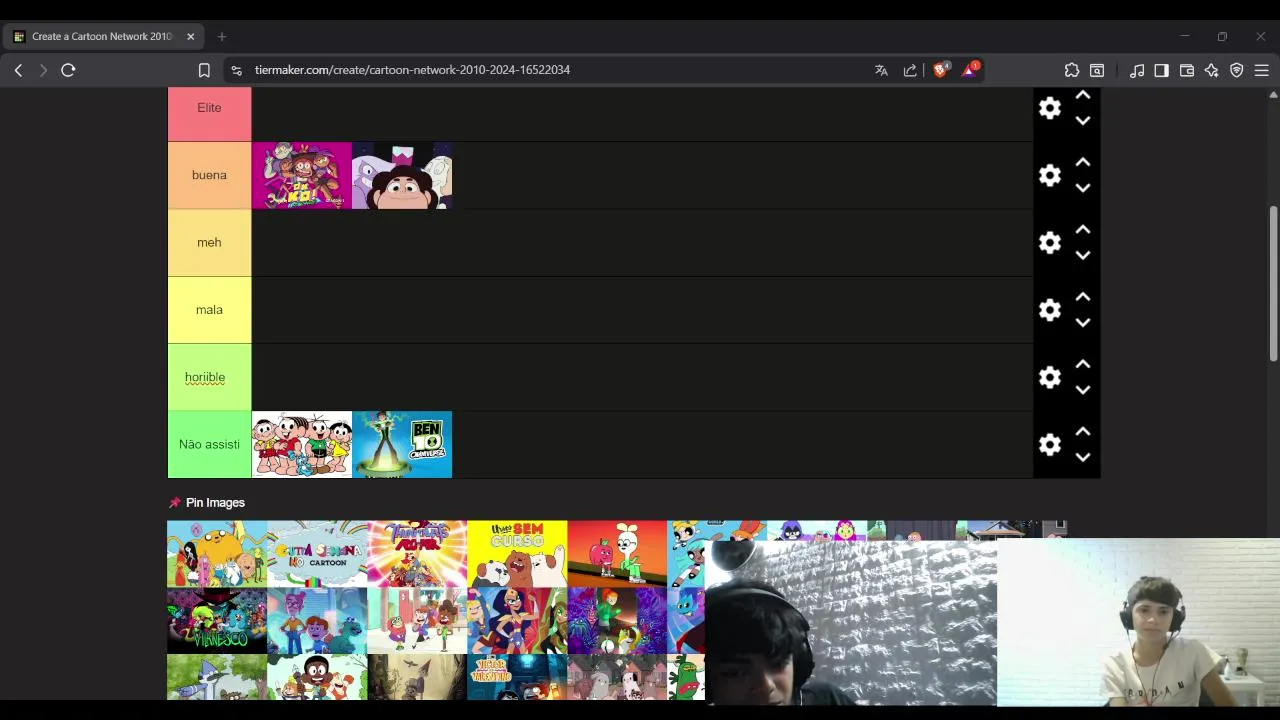Click the mala tier label
This screenshot has height=720, width=1280.
209,310
